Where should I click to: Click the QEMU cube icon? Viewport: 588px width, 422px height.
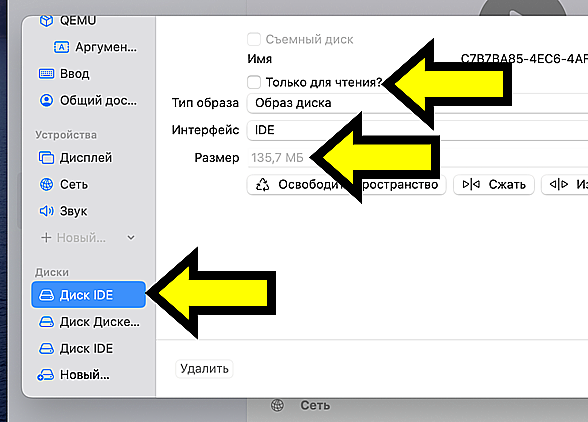46,20
